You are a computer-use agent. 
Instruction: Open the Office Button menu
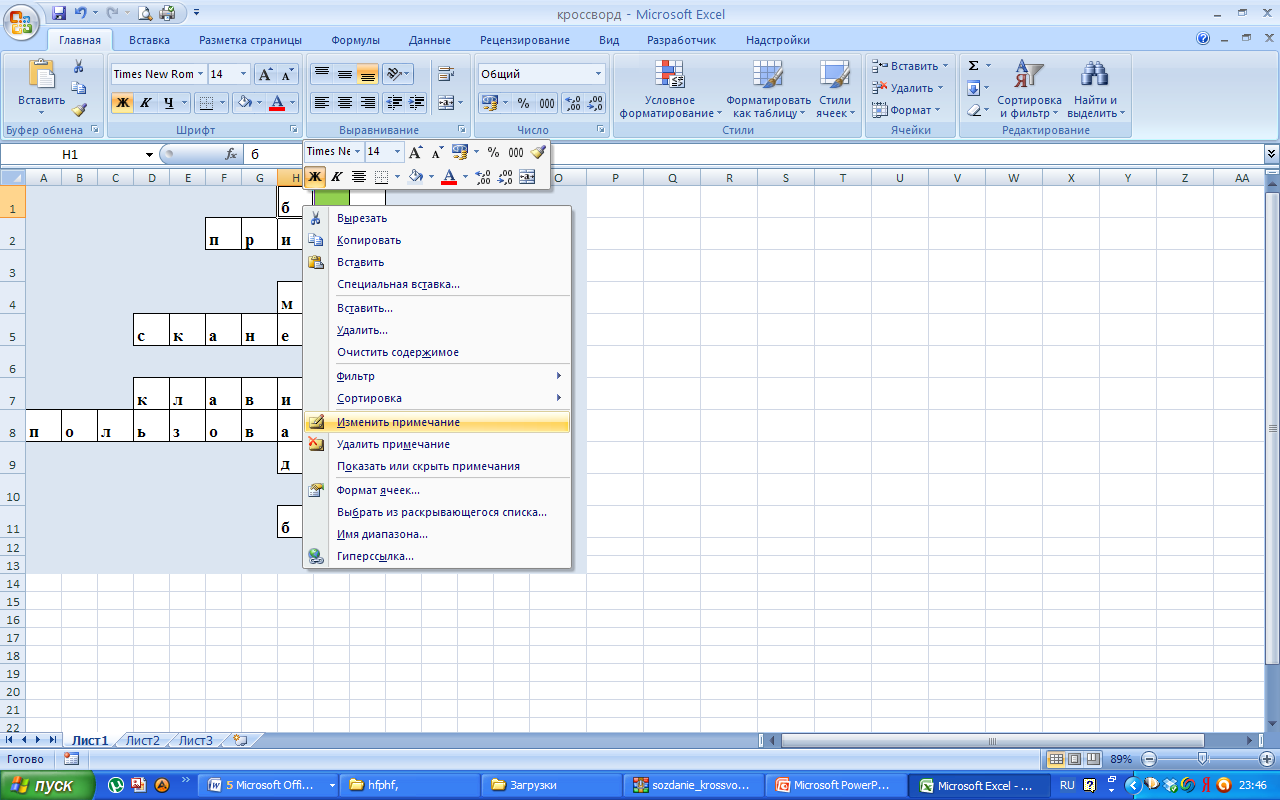(x=21, y=20)
